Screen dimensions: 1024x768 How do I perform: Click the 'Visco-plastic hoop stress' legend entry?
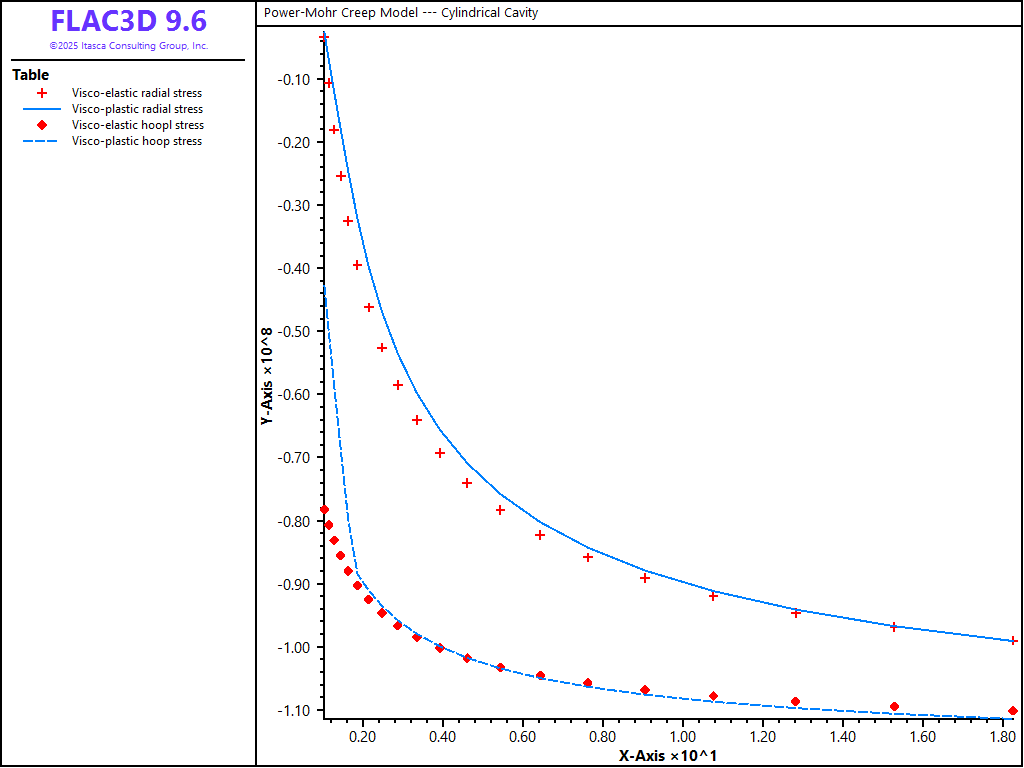[x=137, y=141]
